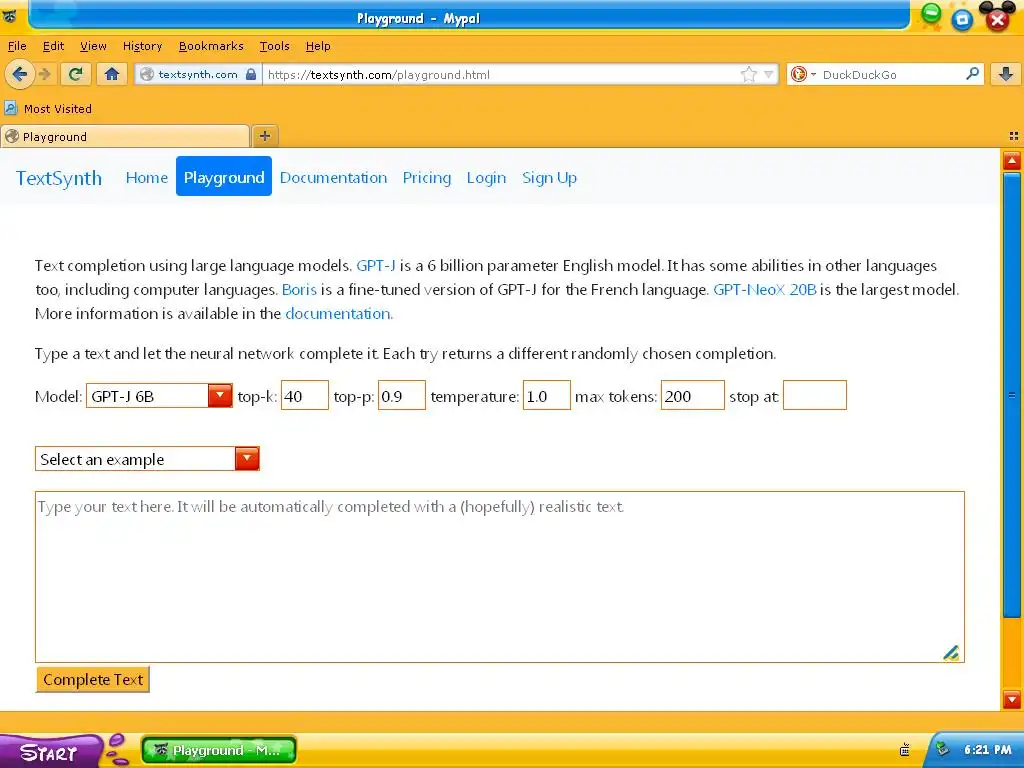Open the Most Visited bookmarks folder
Viewport: 1024px width, 768px height.
(x=48, y=108)
